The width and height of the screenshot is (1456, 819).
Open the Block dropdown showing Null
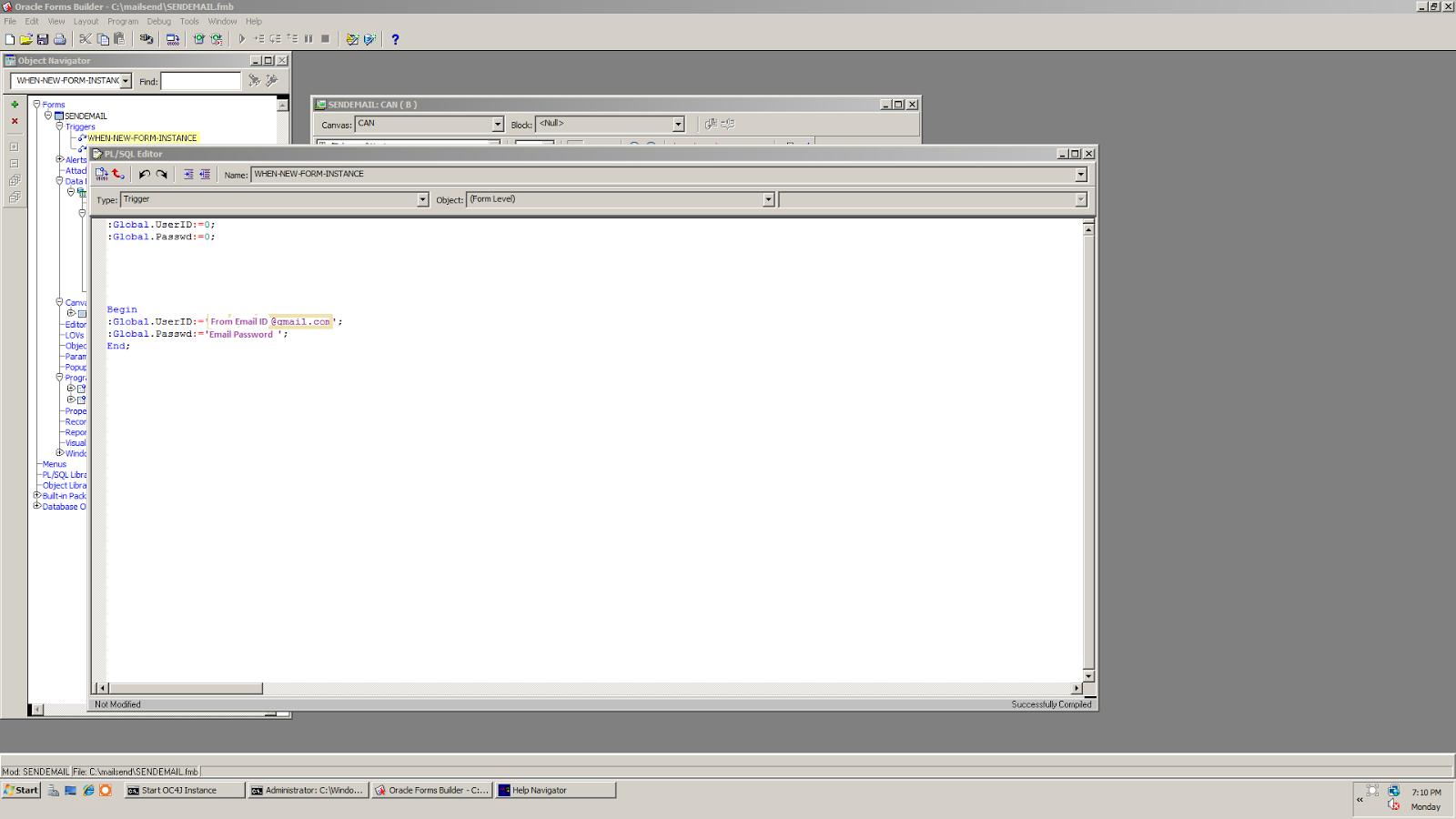pos(677,123)
